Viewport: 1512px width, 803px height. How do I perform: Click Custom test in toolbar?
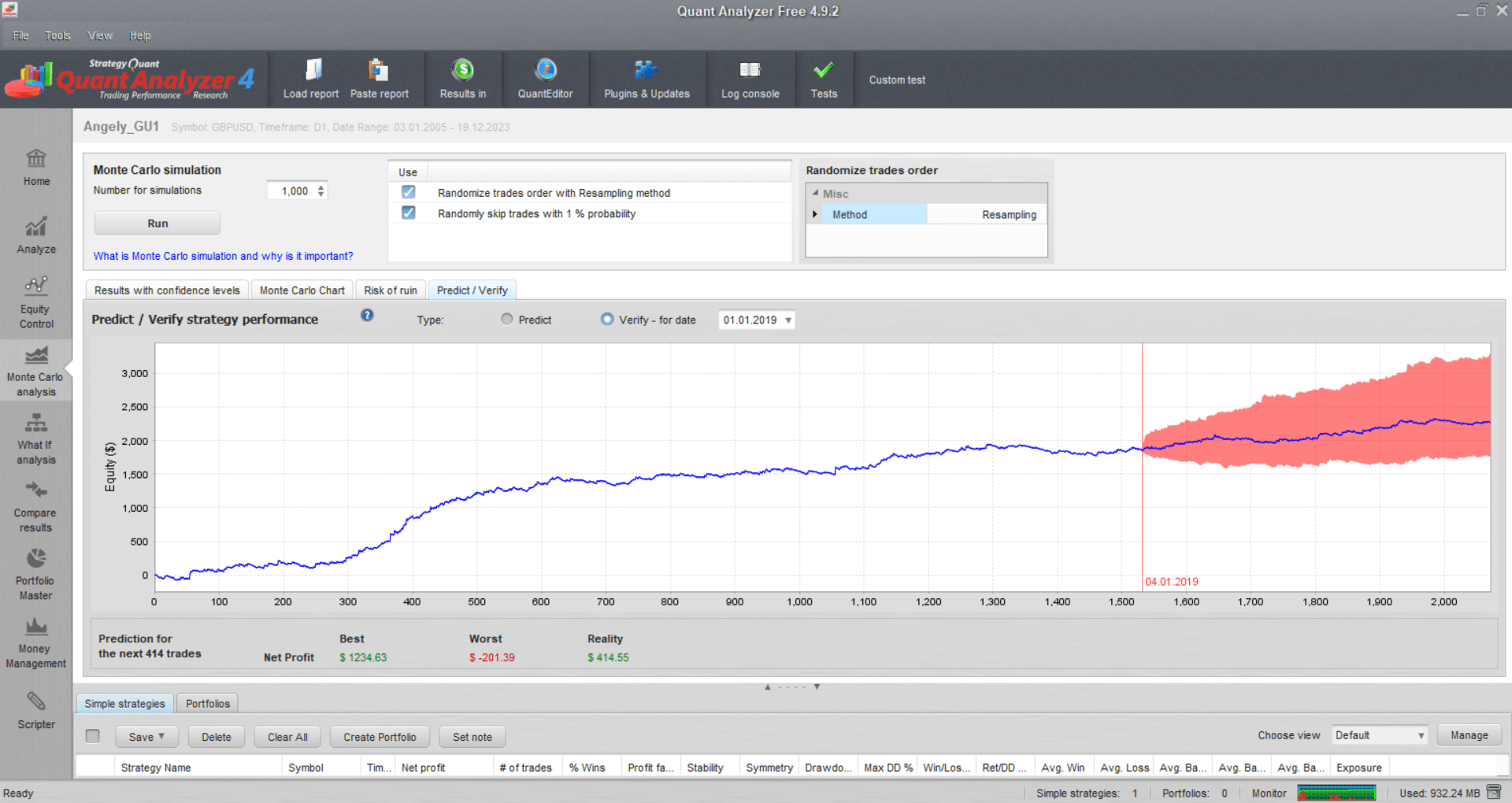point(897,80)
